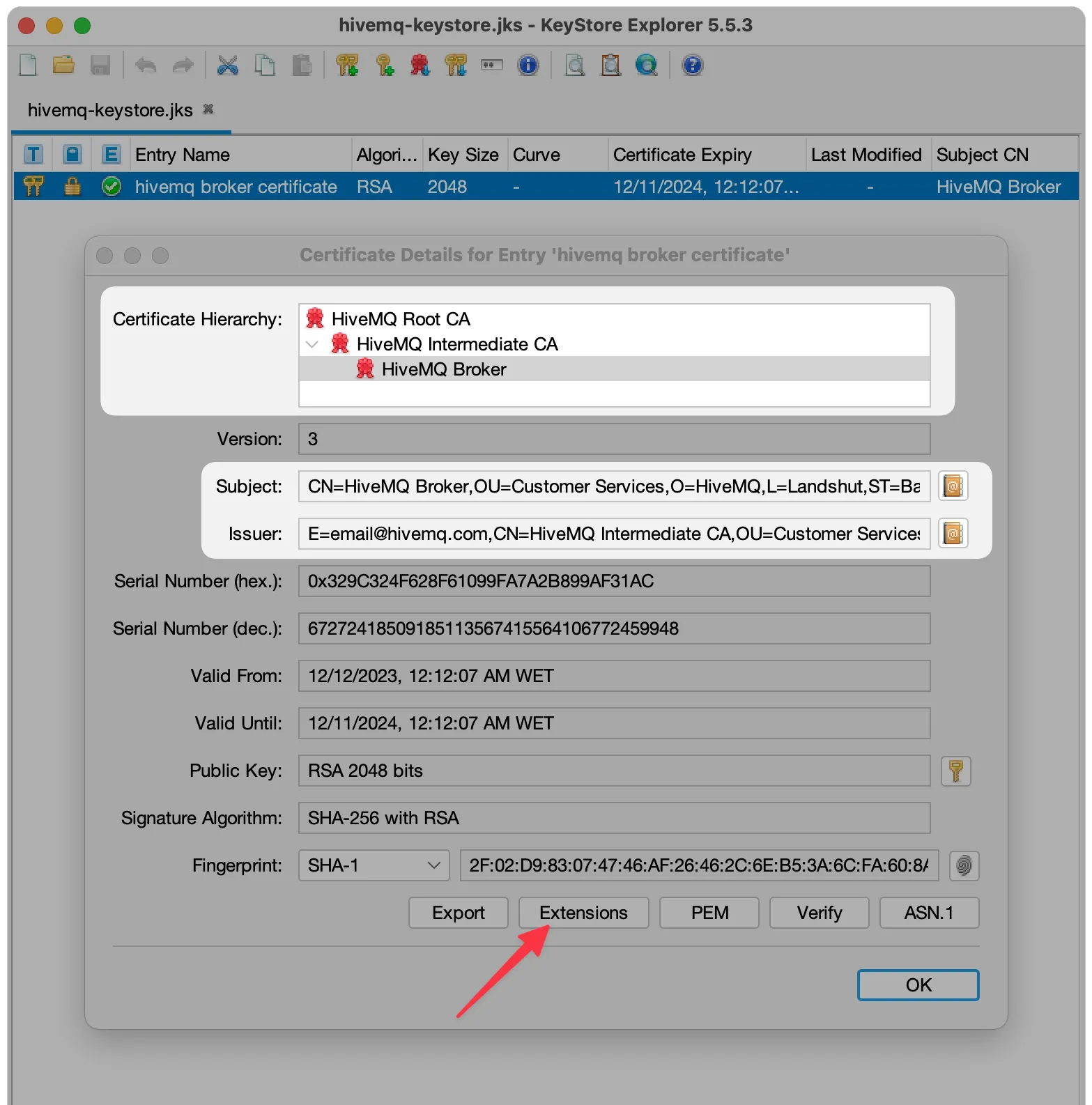This screenshot has width=1092, height=1105.
Task: Select HiveMQ Root CA in the hierarchy
Action: [x=401, y=319]
